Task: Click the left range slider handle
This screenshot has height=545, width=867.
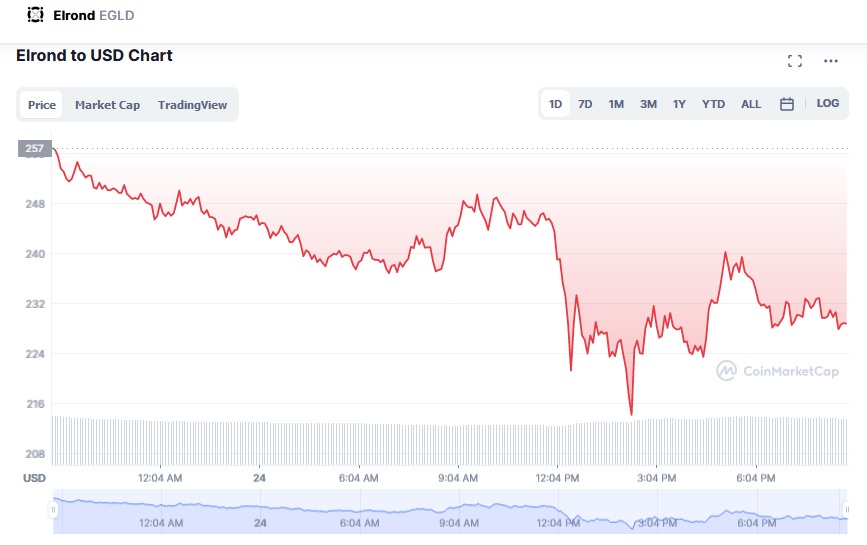Action: click(x=53, y=510)
